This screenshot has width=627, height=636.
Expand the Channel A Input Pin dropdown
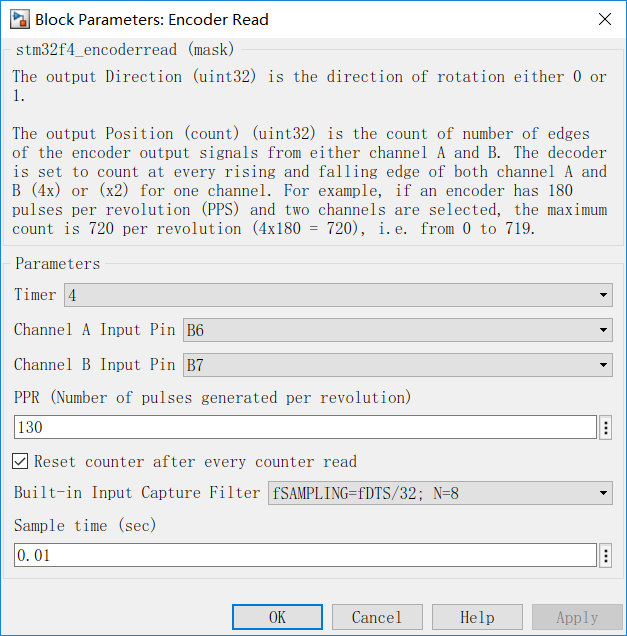click(x=396, y=331)
